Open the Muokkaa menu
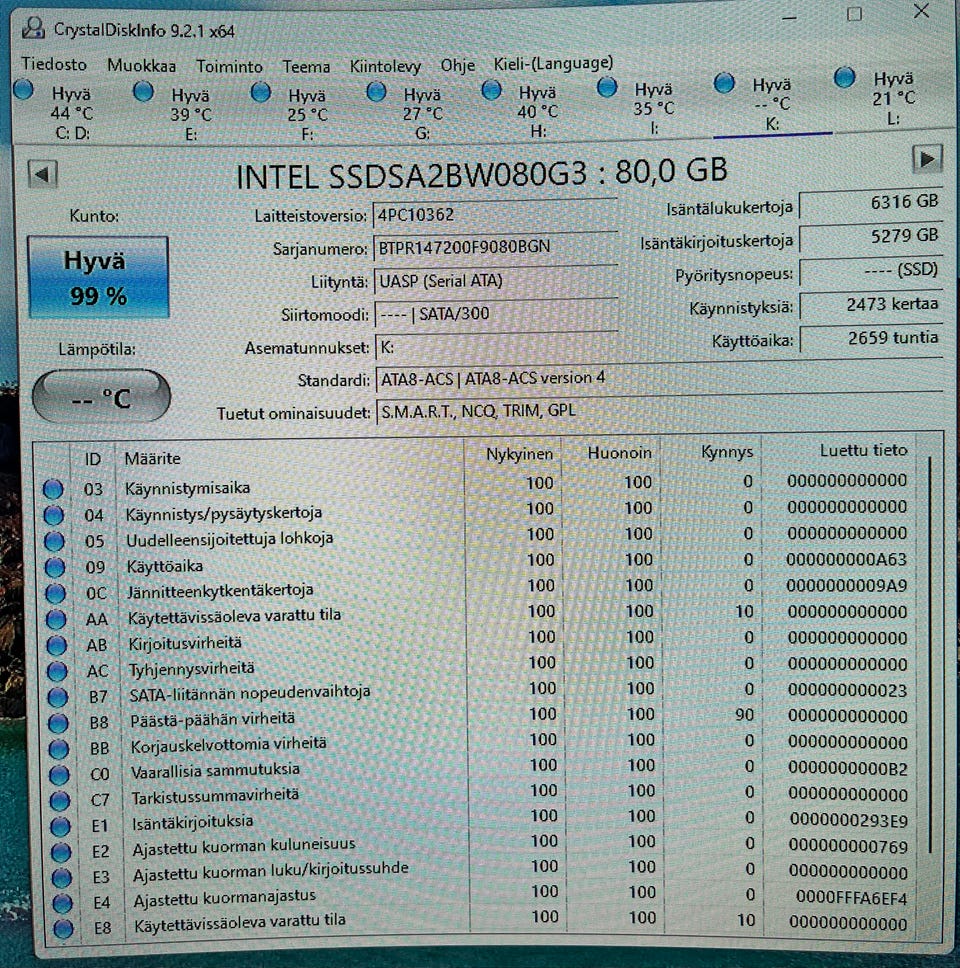The width and height of the screenshot is (960, 968). coord(141,65)
